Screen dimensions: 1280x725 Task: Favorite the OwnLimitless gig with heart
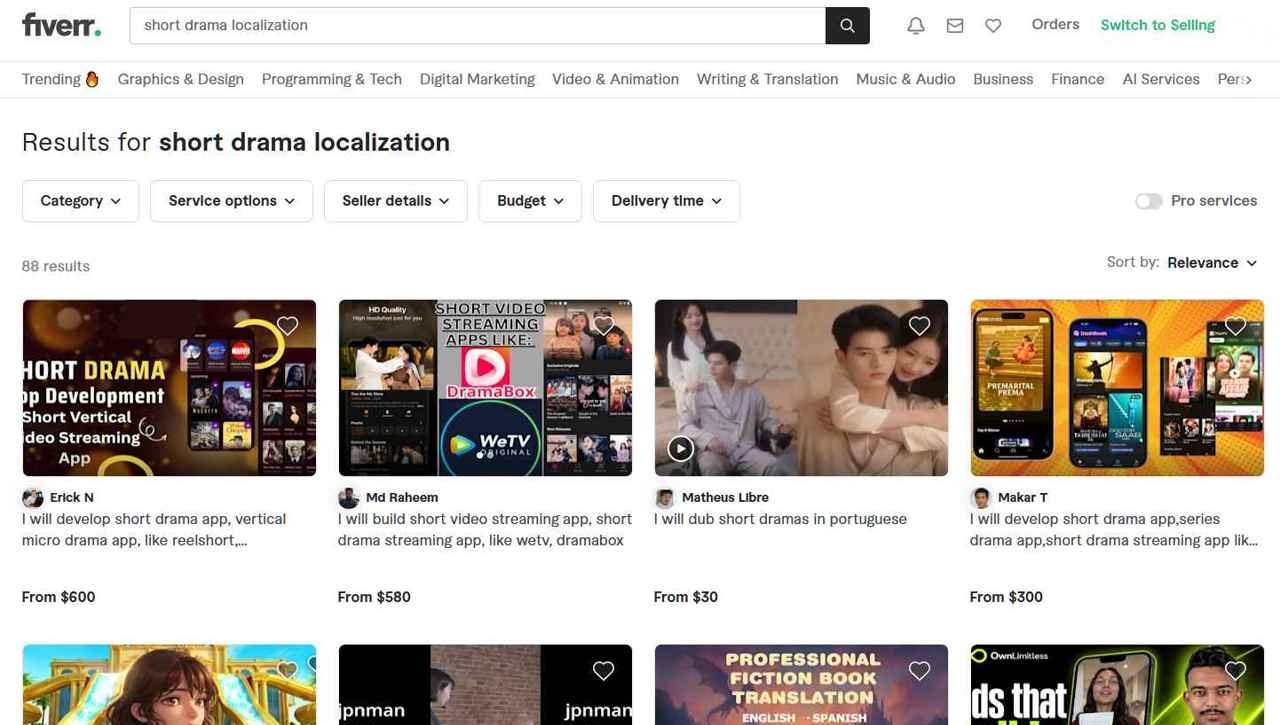pyautogui.click(x=1236, y=670)
